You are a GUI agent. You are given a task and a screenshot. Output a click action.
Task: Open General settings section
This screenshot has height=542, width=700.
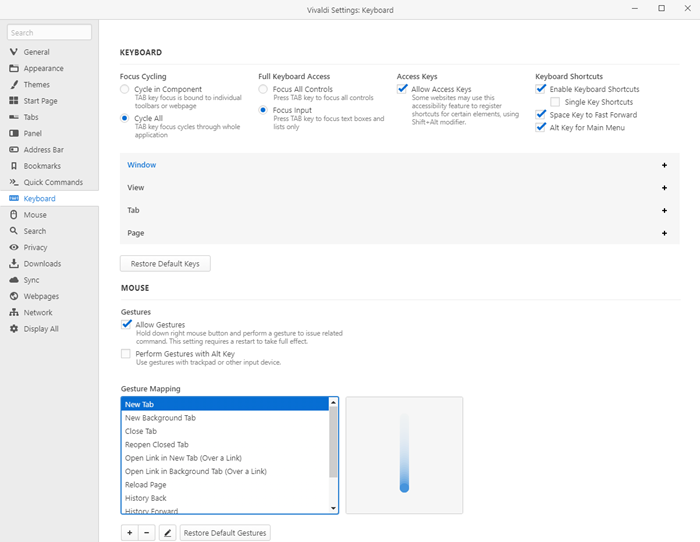49,52
